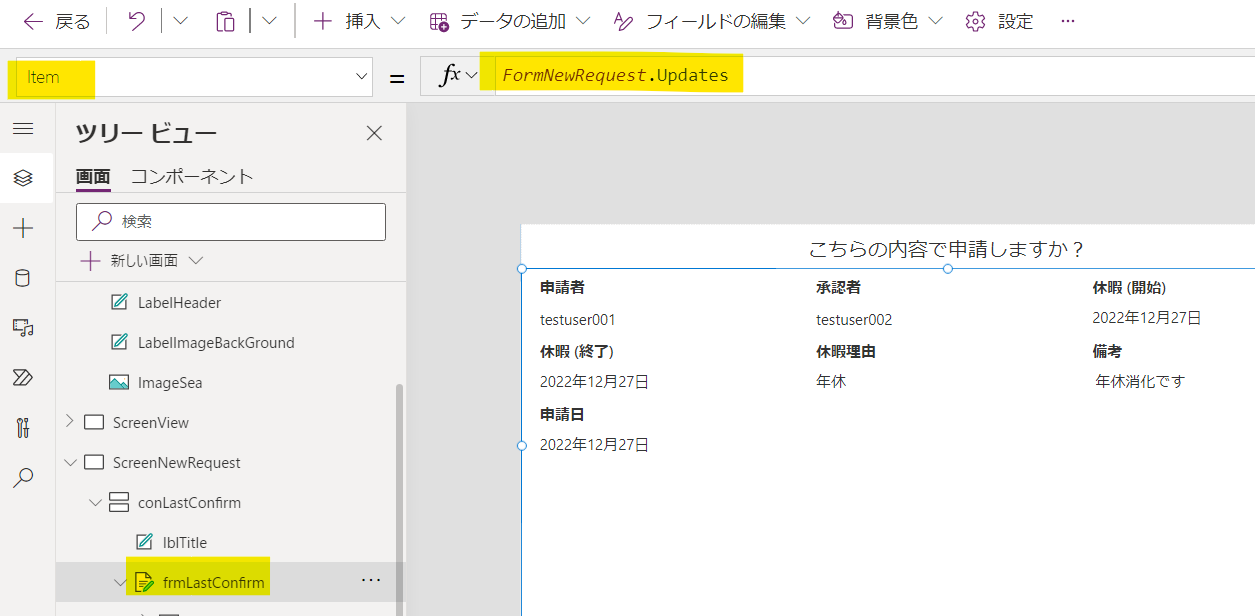Click the testuser001 value on canvas
1255x616 pixels.
[x=578, y=320]
